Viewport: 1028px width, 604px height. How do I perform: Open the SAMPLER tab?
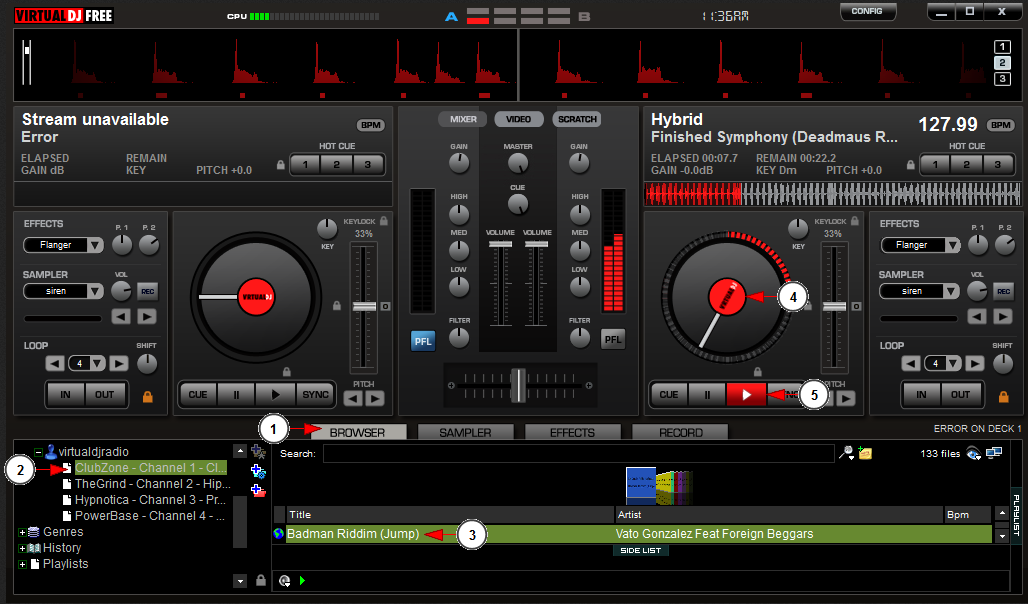(x=465, y=433)
